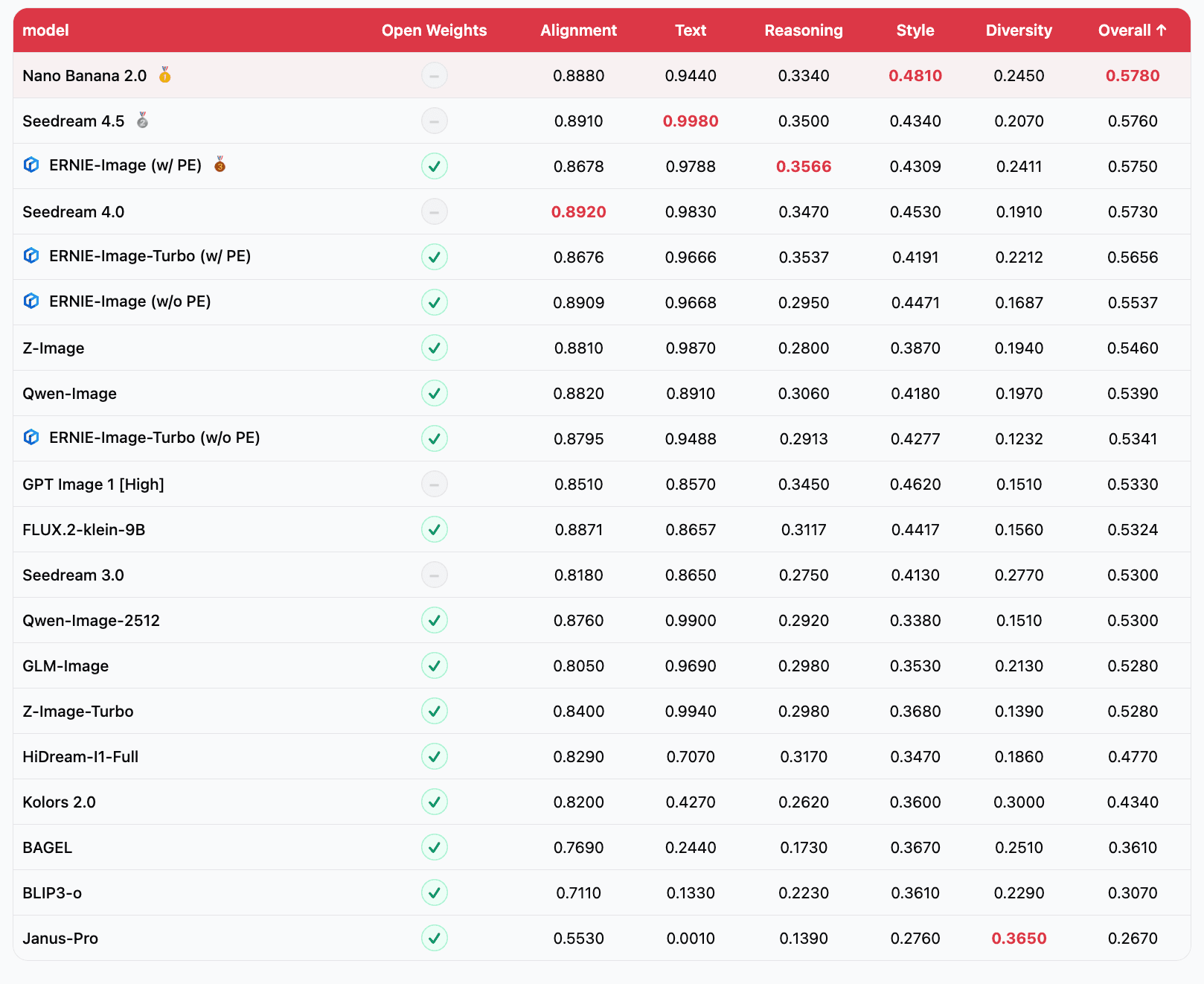Click the open weights checkmark for Z-Image
The image size is (1204, 984).
point(435,348)
